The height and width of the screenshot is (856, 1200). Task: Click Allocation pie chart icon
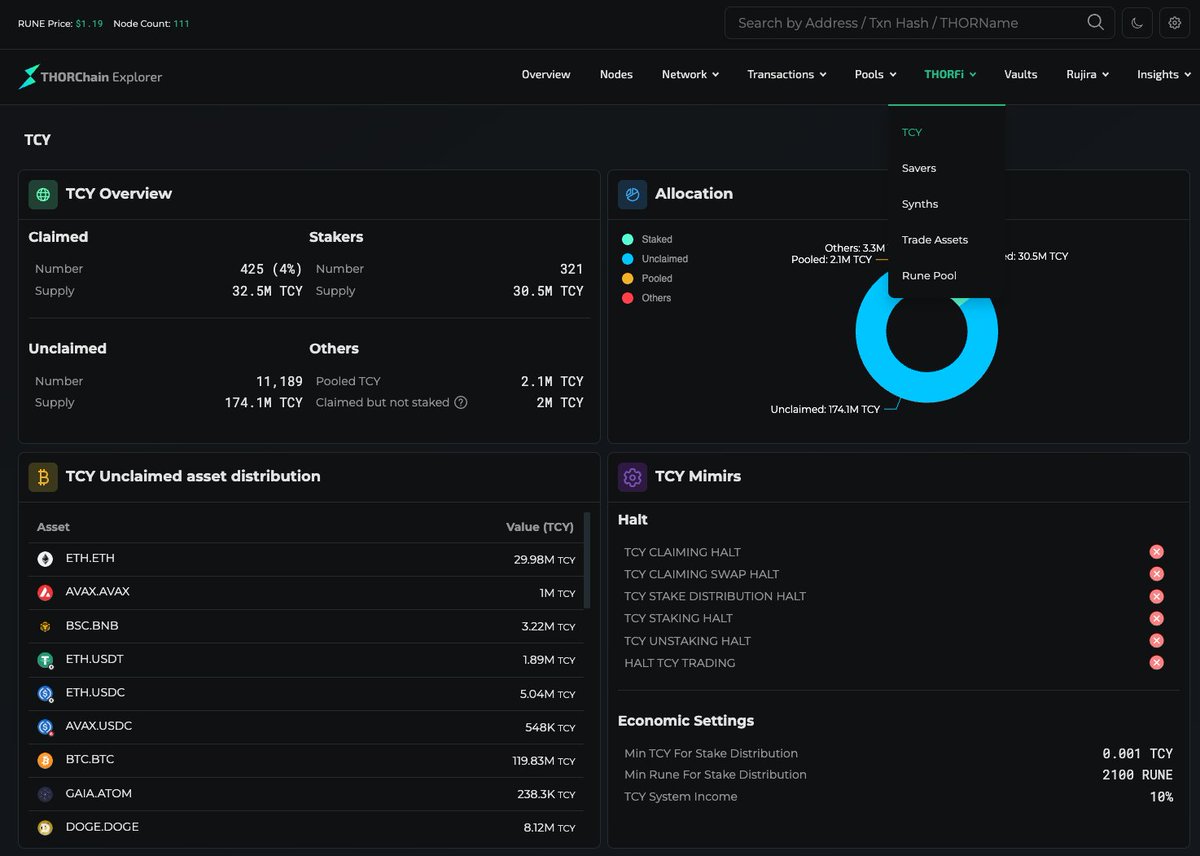click(632, 194)
